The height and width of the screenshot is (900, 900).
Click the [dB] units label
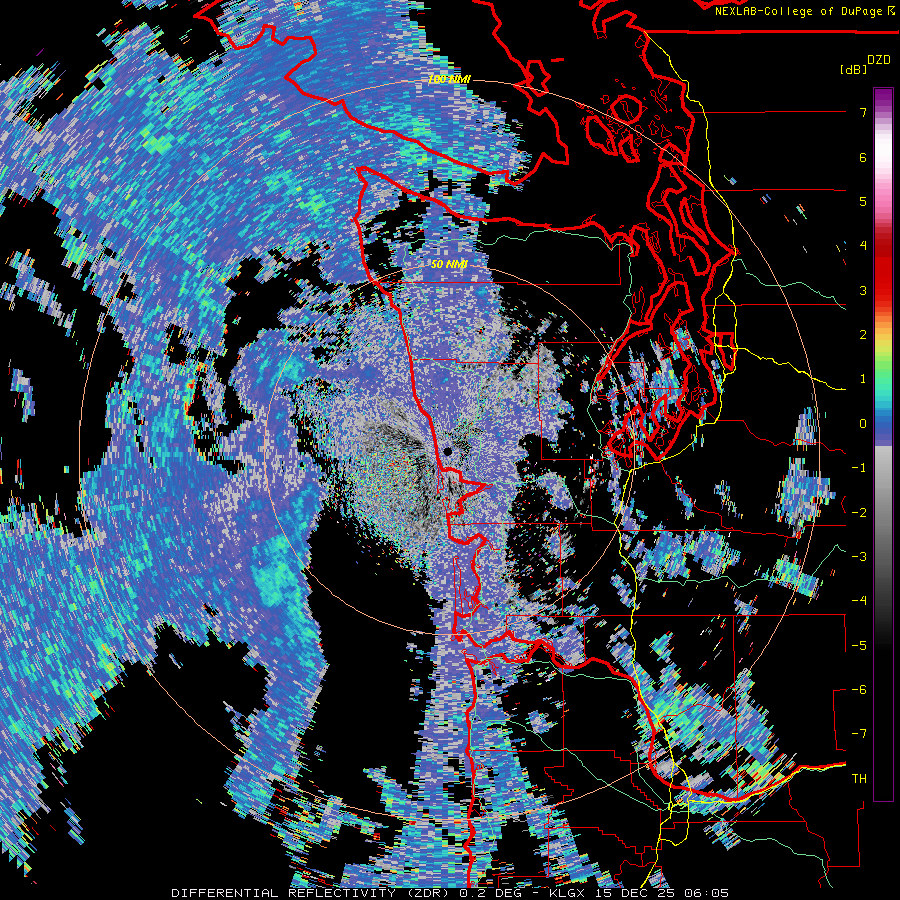pyautogui.click(x=853, y=69)
